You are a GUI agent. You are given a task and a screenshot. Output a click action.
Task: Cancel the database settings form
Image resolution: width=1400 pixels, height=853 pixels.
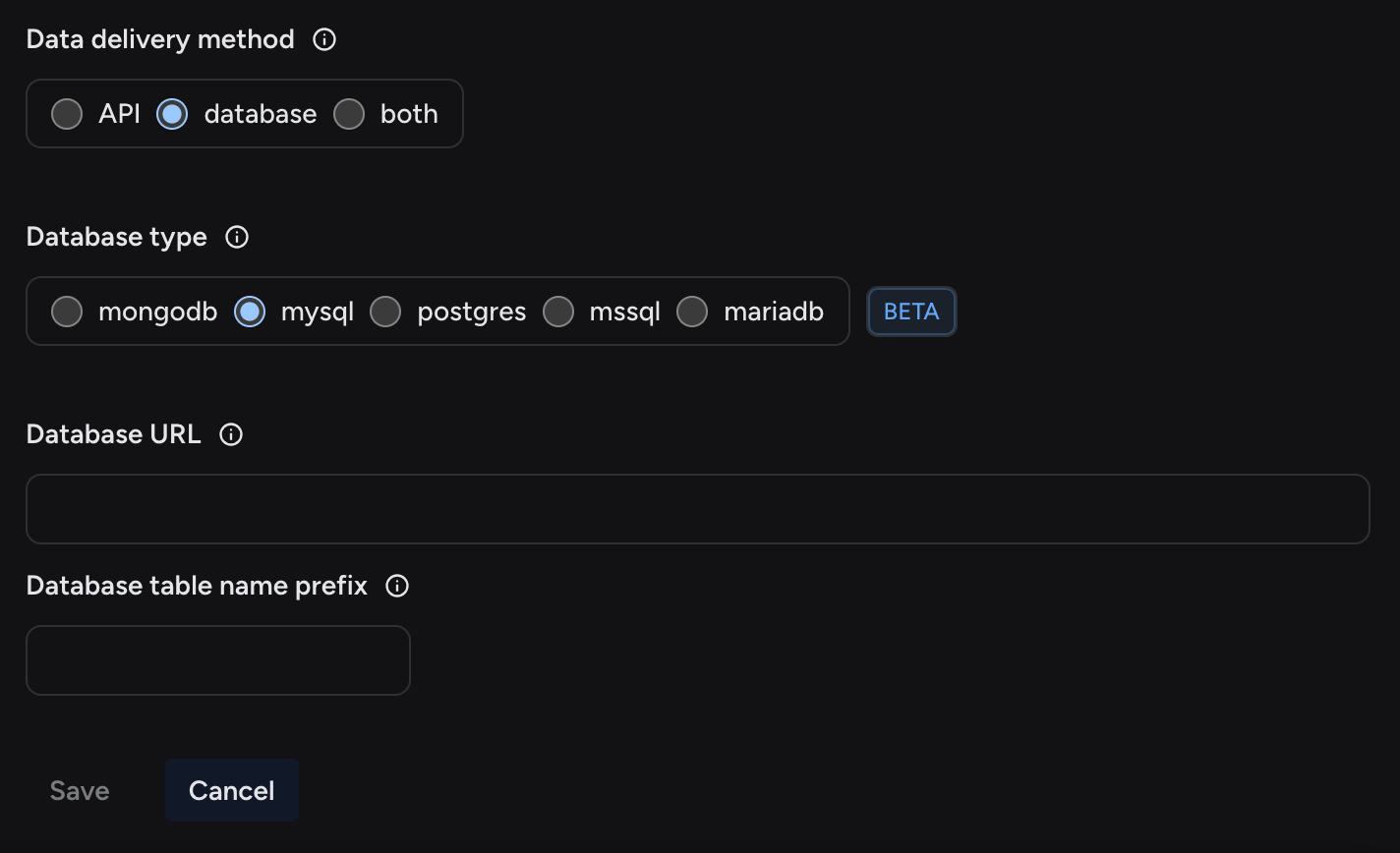[x=232, y=790]
